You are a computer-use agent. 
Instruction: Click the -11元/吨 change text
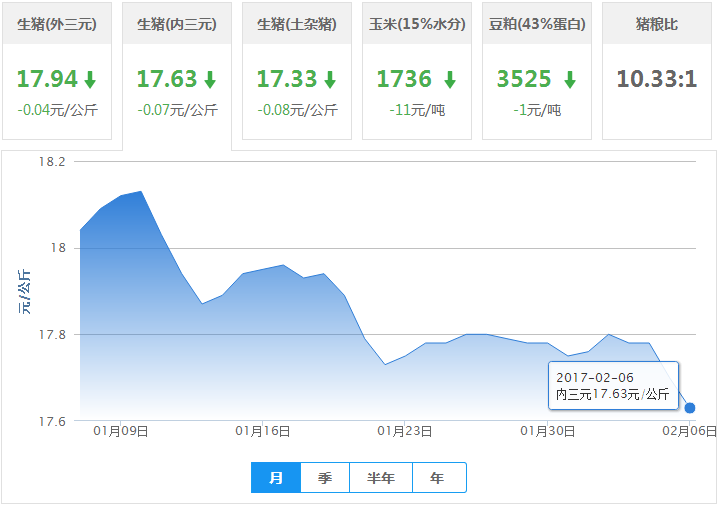click(417, 110)
